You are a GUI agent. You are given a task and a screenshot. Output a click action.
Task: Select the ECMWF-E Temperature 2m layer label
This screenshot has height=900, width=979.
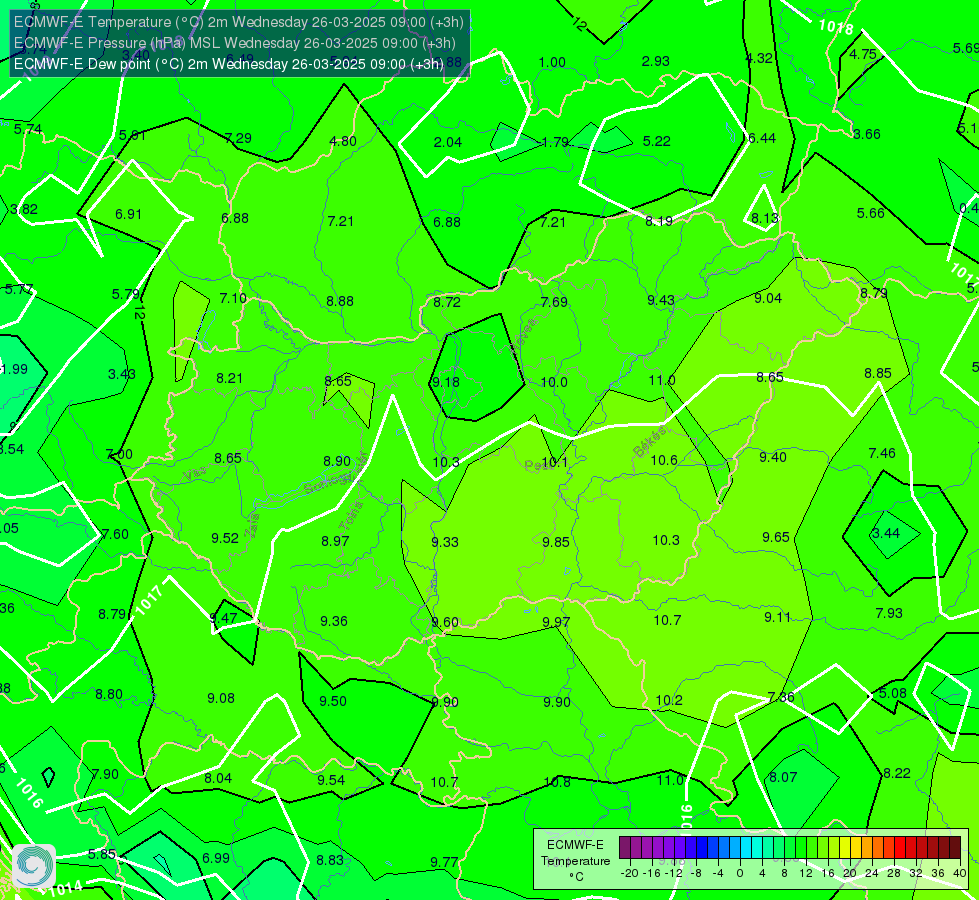click(239, 22)
